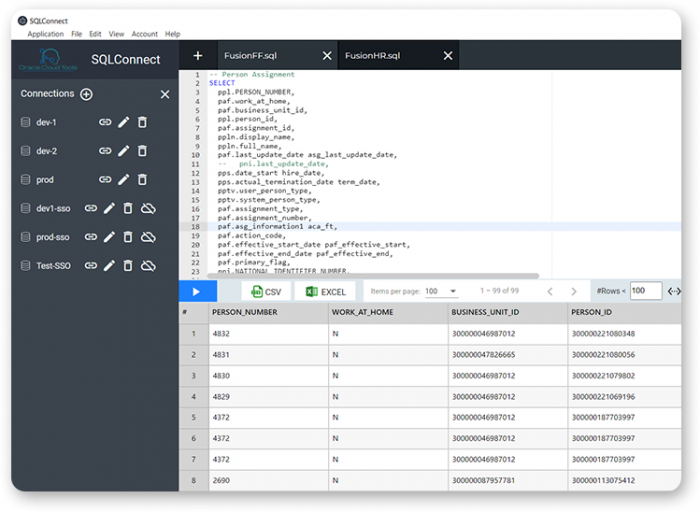Edit the Test-SSO connection
Screen dimensions: 700x512
pyautogui.click(x=109, y=266)
